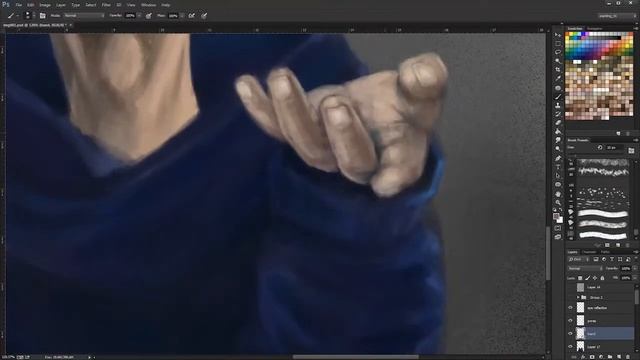This screenshot has width=640, height=360.
Task: Create a new group folder icon
Action: (610, 357)
